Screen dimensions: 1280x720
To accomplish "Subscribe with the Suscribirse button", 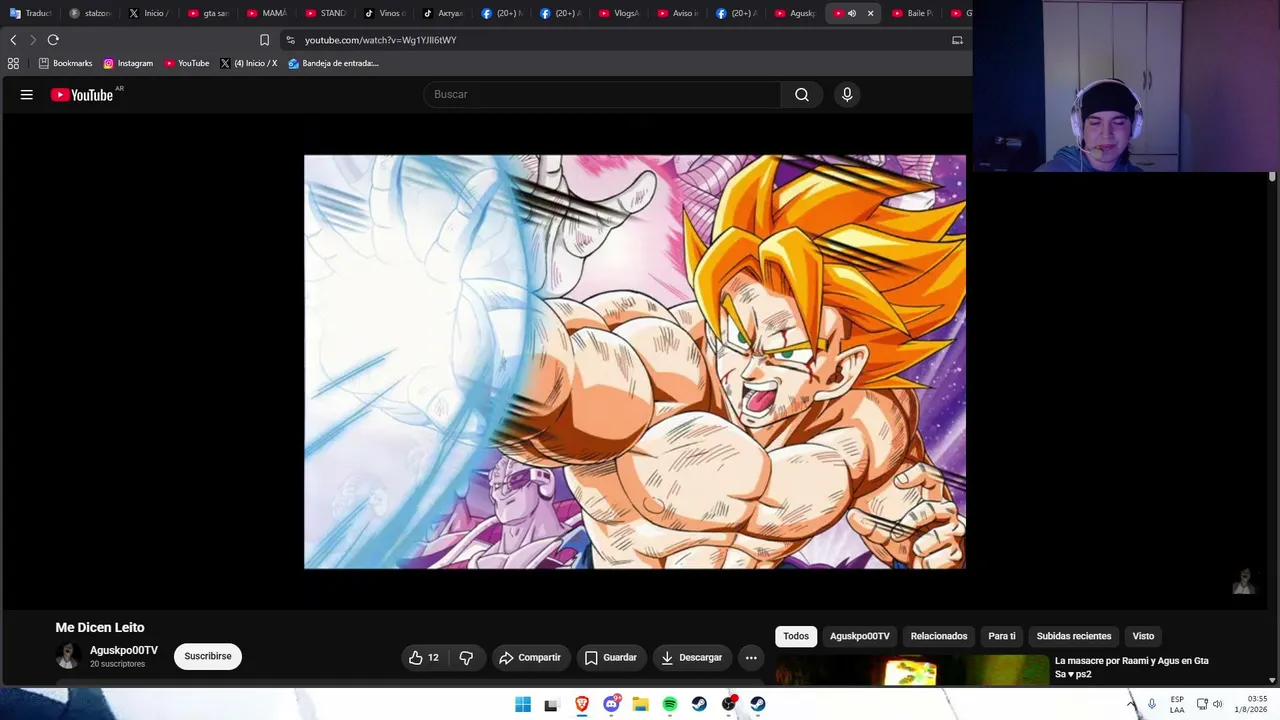I will pos(208,656).
